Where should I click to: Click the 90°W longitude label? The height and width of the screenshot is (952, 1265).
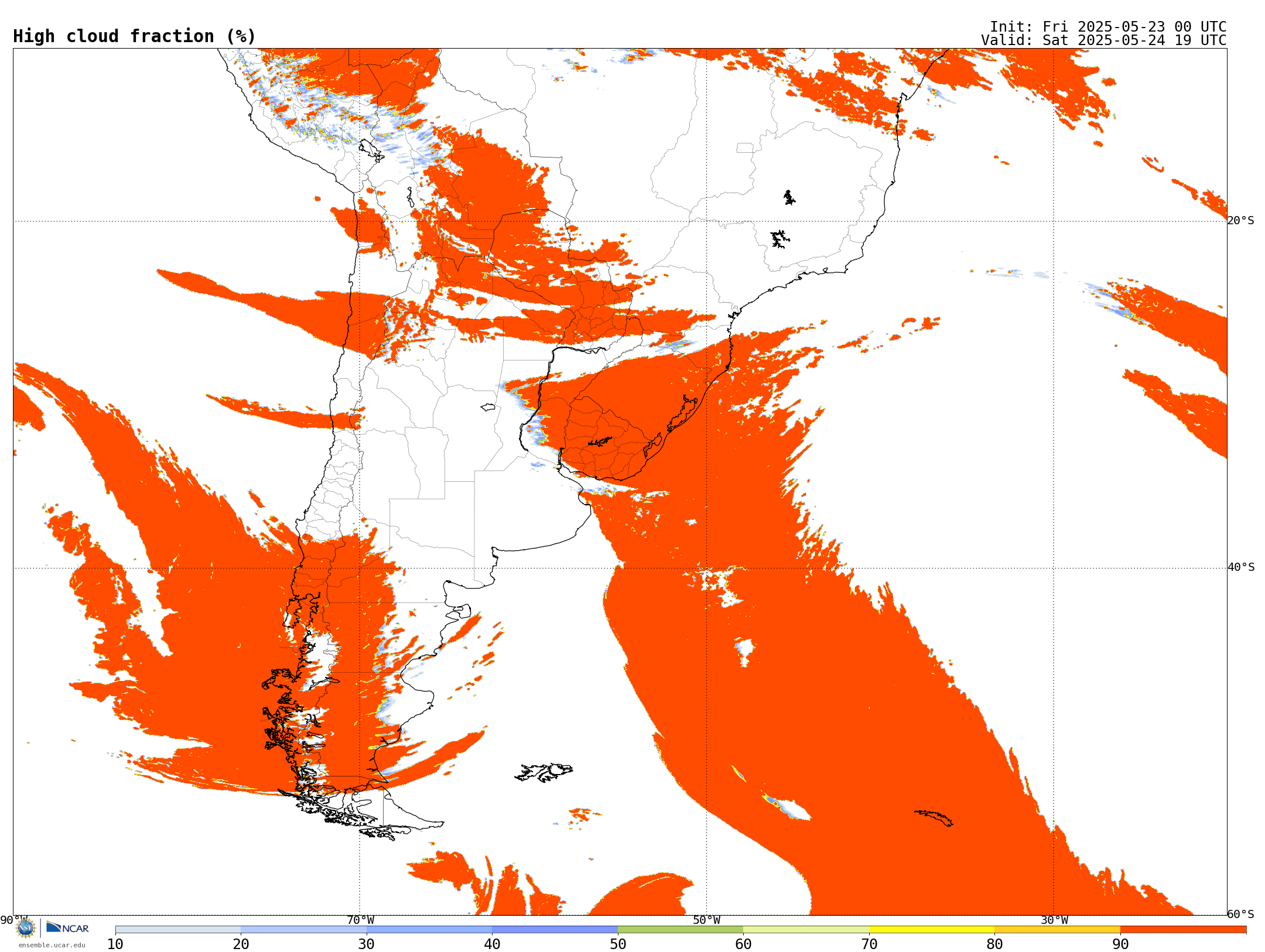pos(13,920)
